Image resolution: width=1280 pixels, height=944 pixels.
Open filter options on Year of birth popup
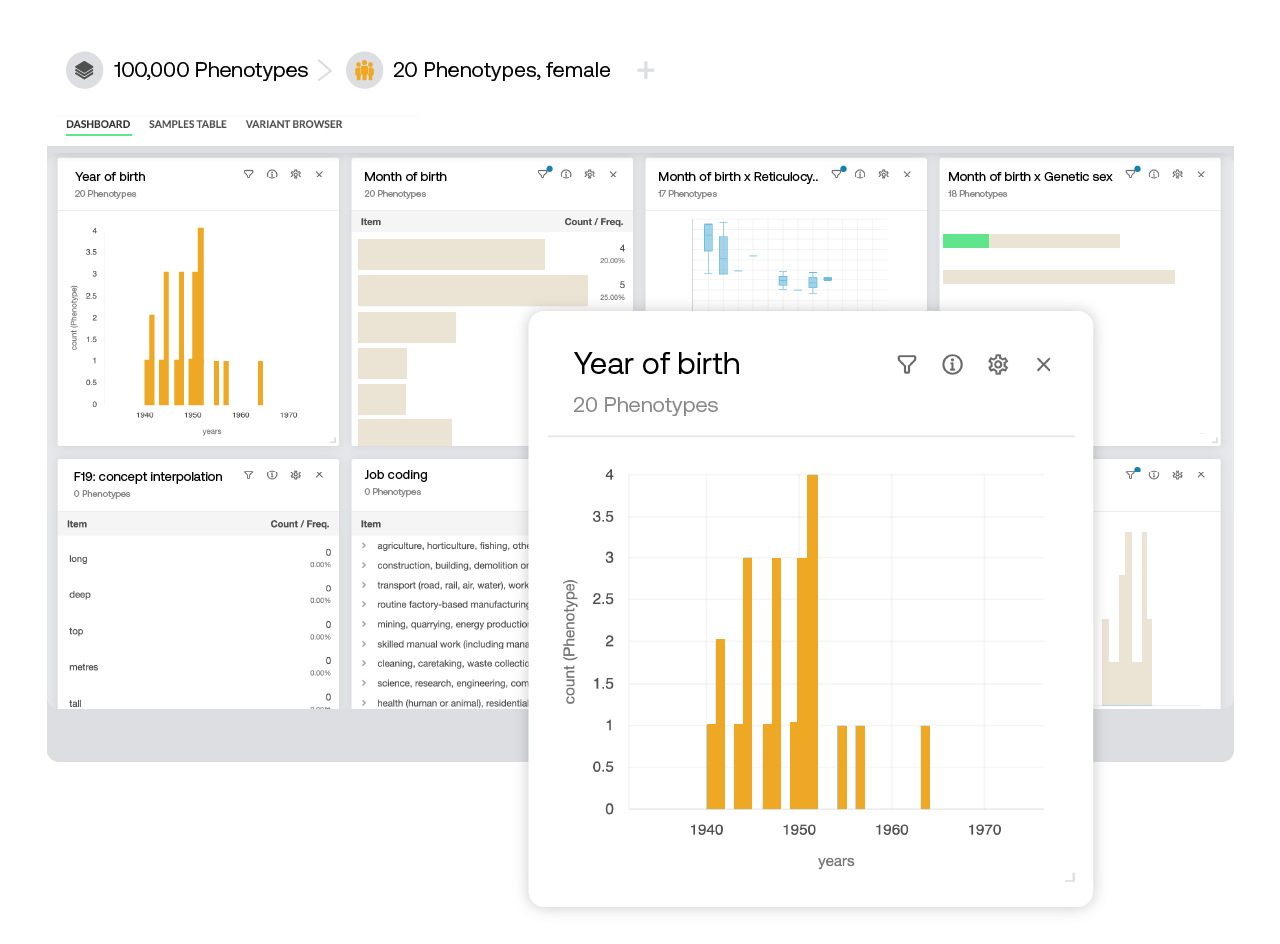906,365
